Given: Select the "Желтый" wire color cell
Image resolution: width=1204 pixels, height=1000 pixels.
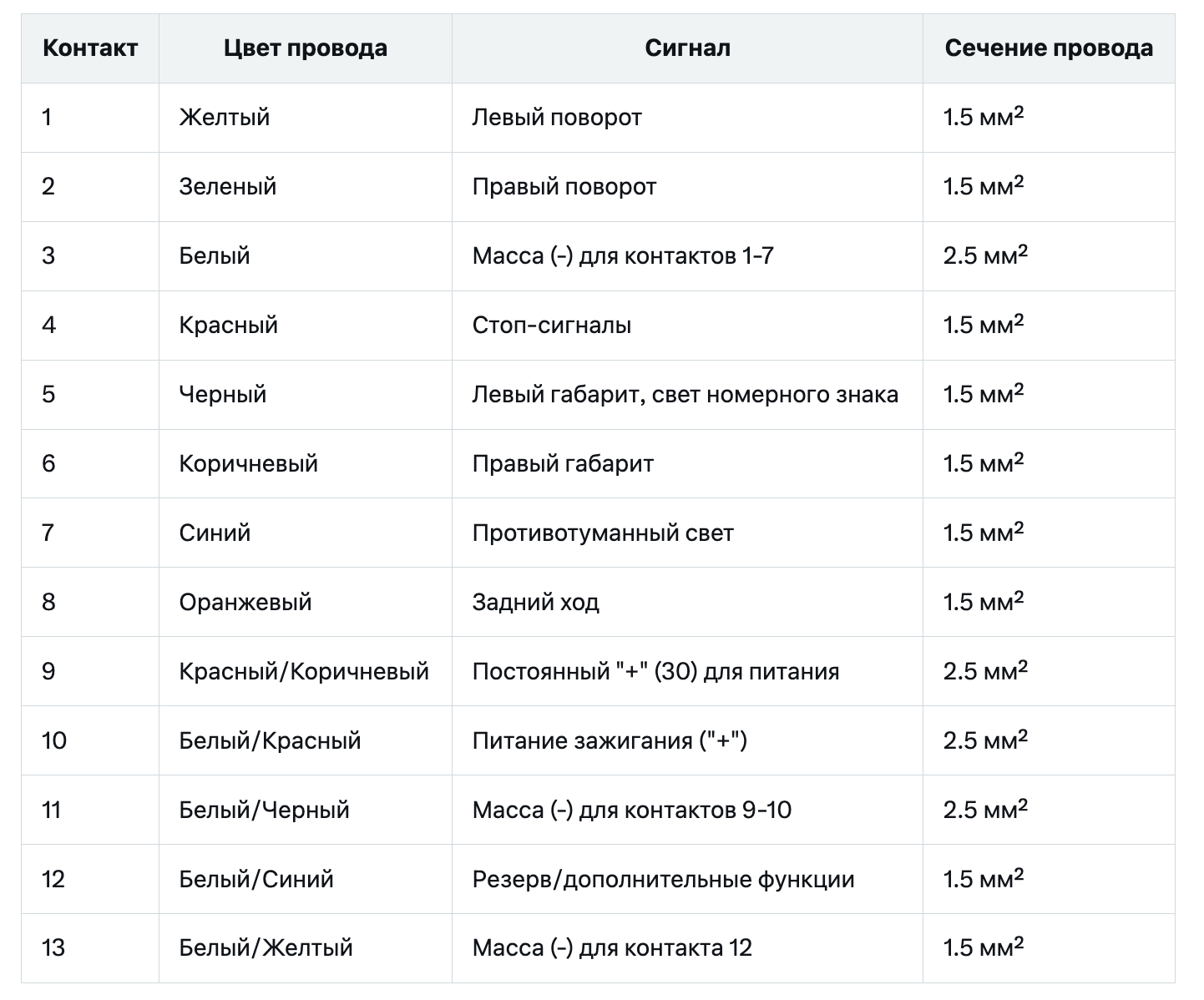Looking at the screenshot, I should point(306,118).
